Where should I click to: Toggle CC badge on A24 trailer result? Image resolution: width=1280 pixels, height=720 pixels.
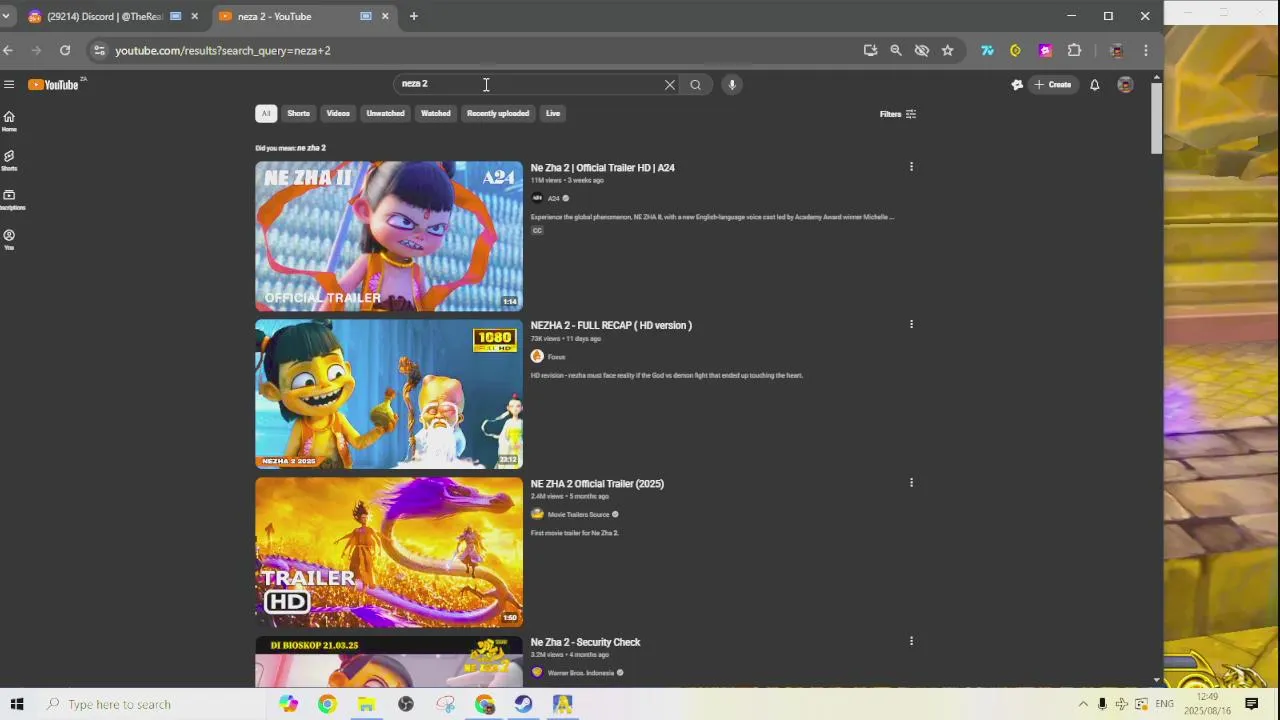(537, 231)
